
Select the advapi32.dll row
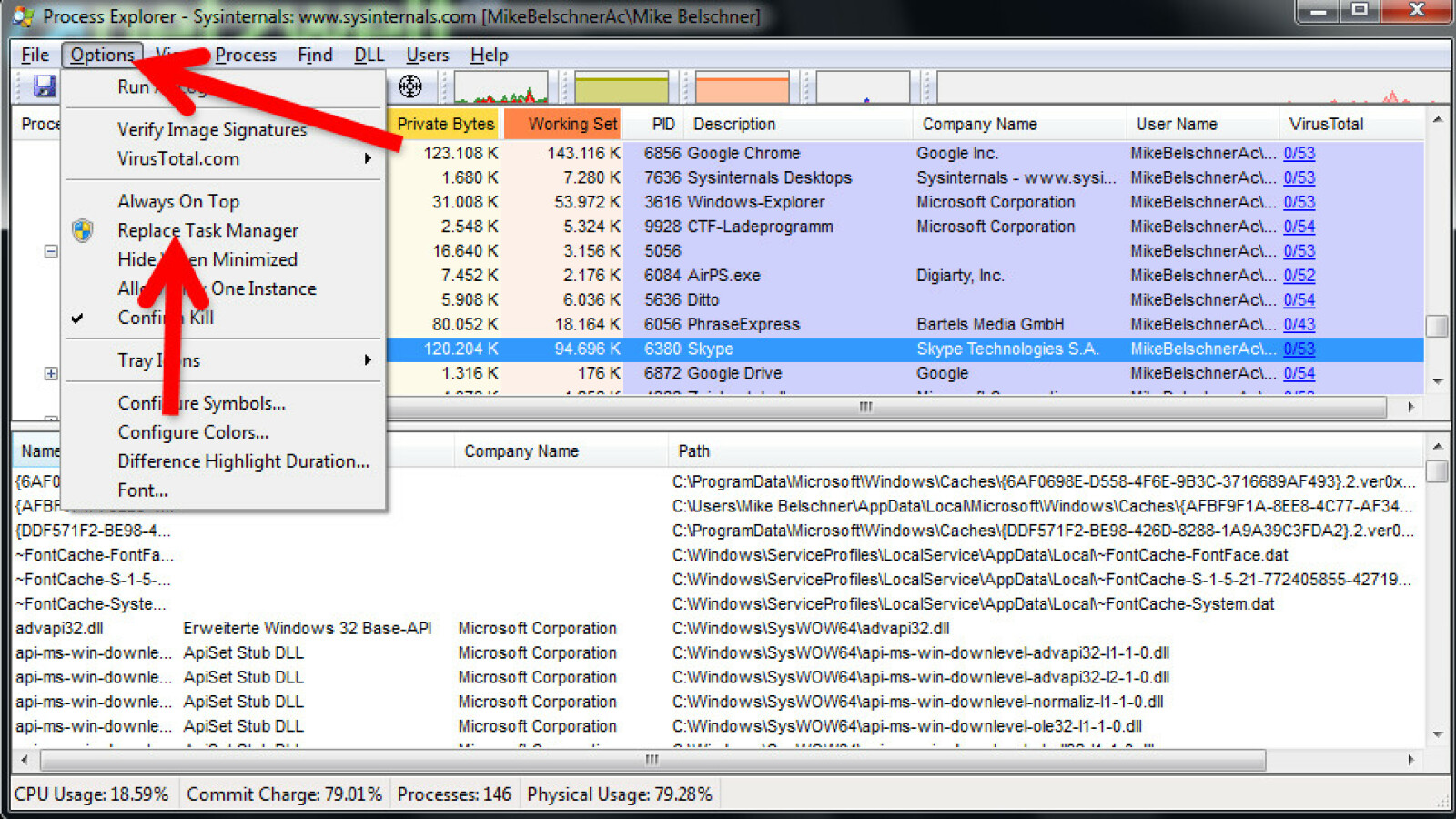(x=719, y=629)
